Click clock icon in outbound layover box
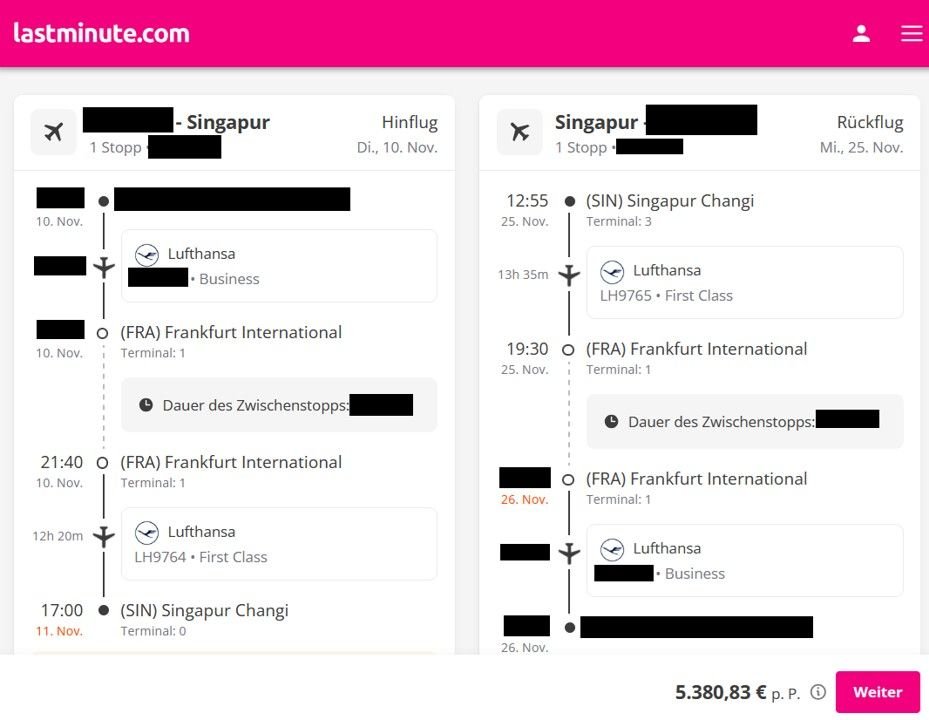 146,405
